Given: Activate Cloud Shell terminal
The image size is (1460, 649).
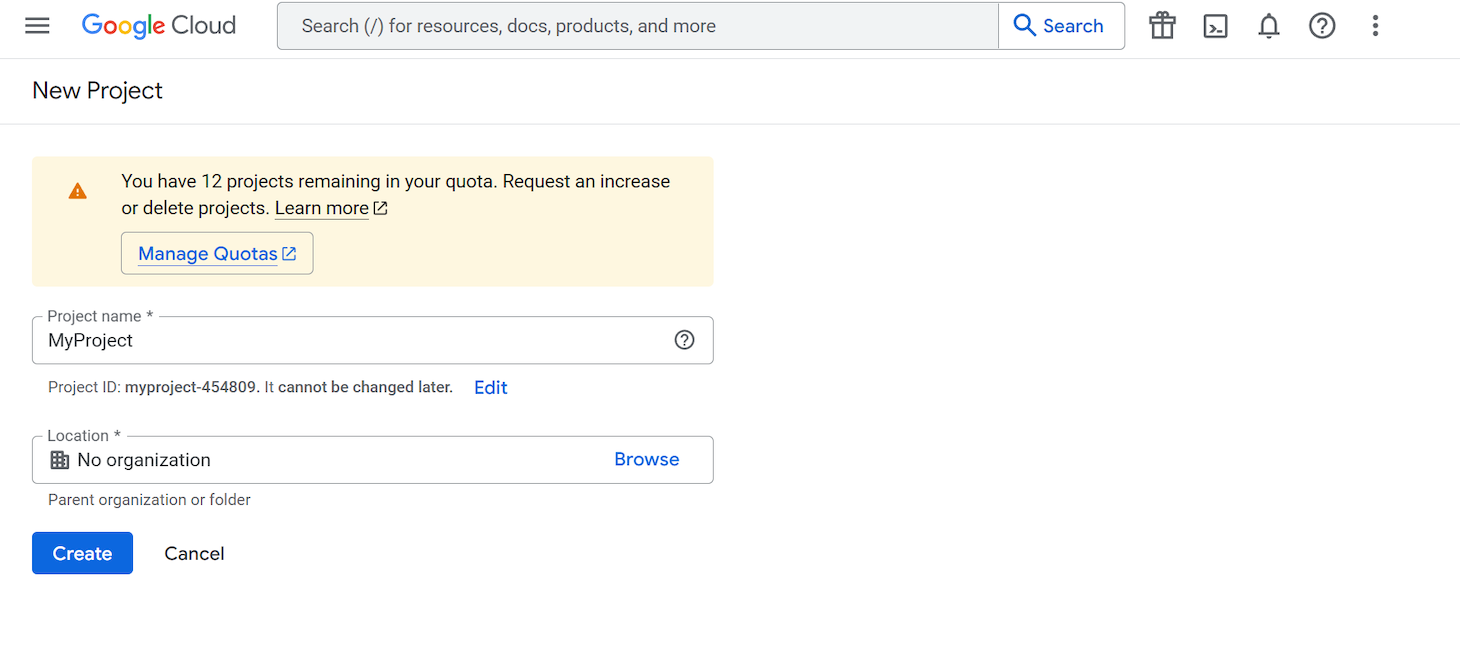Looking at the screenshot, I should [1215, 26].
